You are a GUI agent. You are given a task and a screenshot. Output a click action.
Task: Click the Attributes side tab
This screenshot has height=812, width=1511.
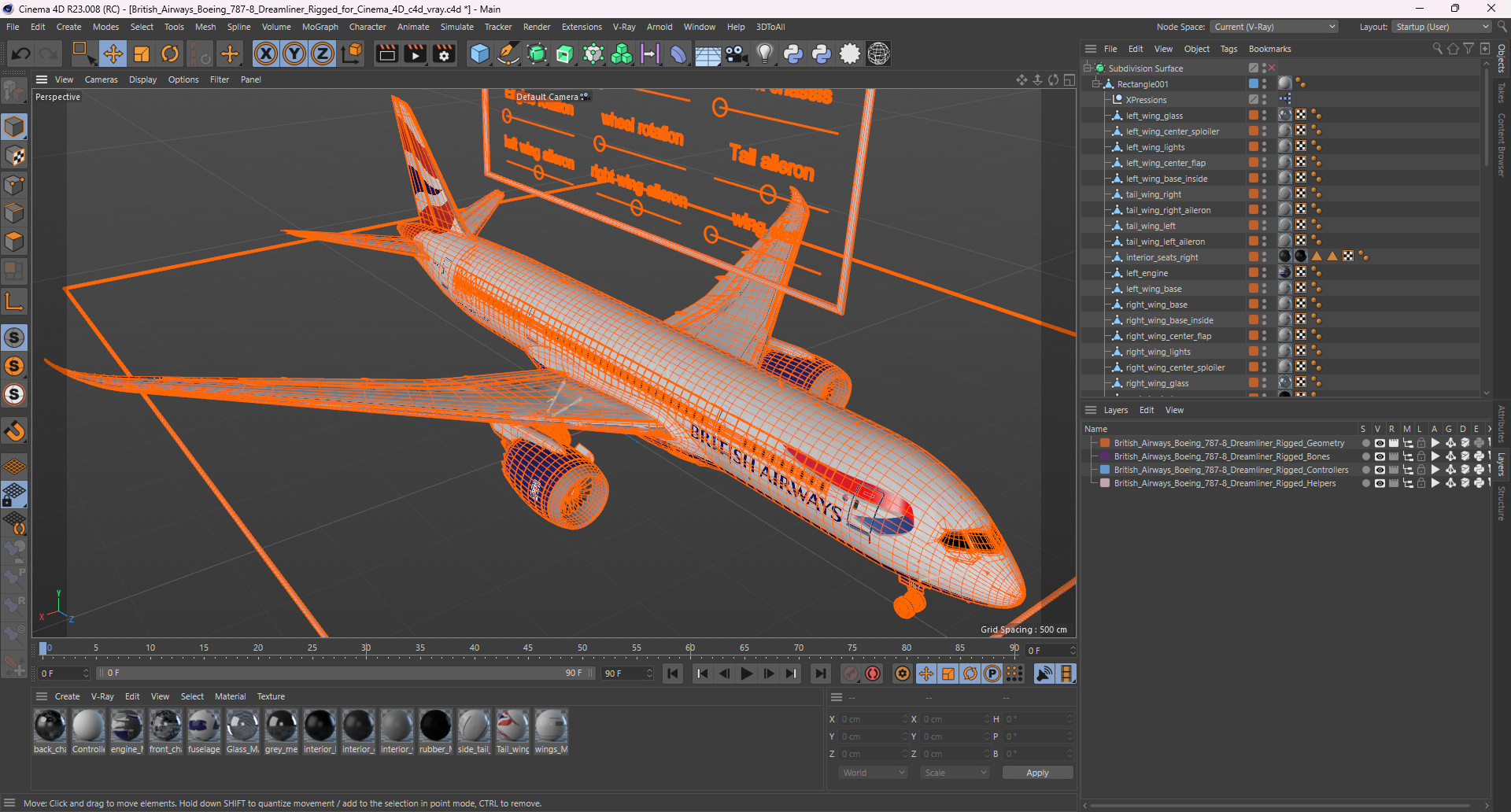tap(1502, 424)
